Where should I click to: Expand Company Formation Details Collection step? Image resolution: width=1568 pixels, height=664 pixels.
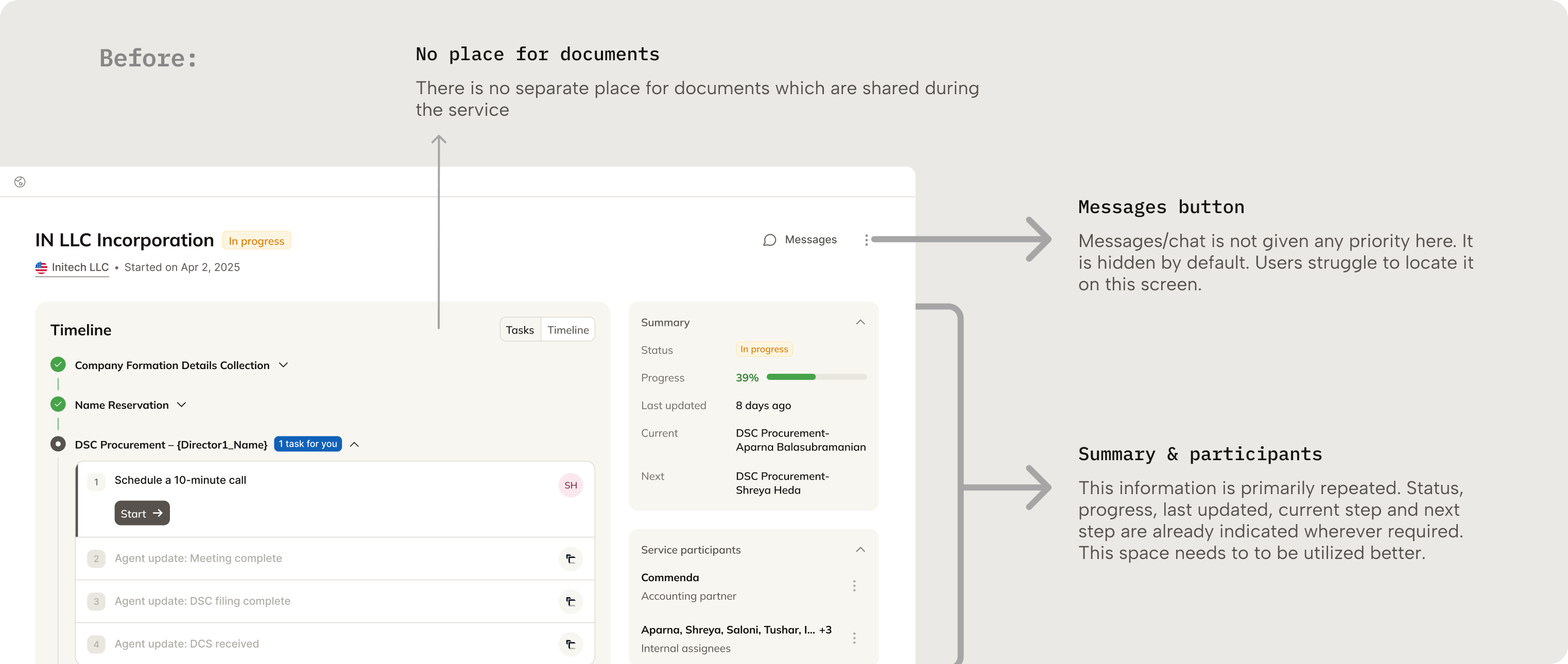coord(283,364)
